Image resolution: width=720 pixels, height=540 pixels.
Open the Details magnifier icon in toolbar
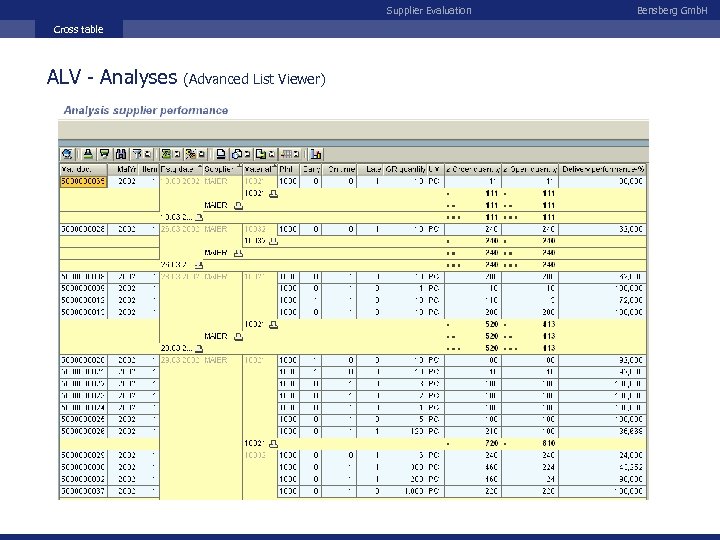[67, 154]
